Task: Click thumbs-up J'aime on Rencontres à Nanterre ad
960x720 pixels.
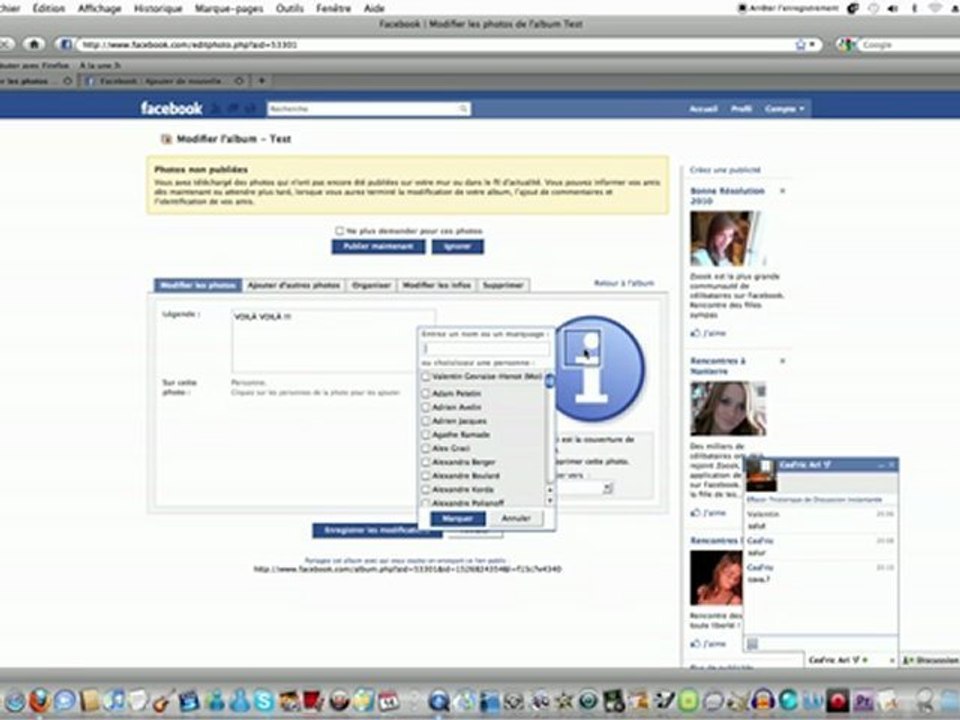Action: (x=708, y=512)
